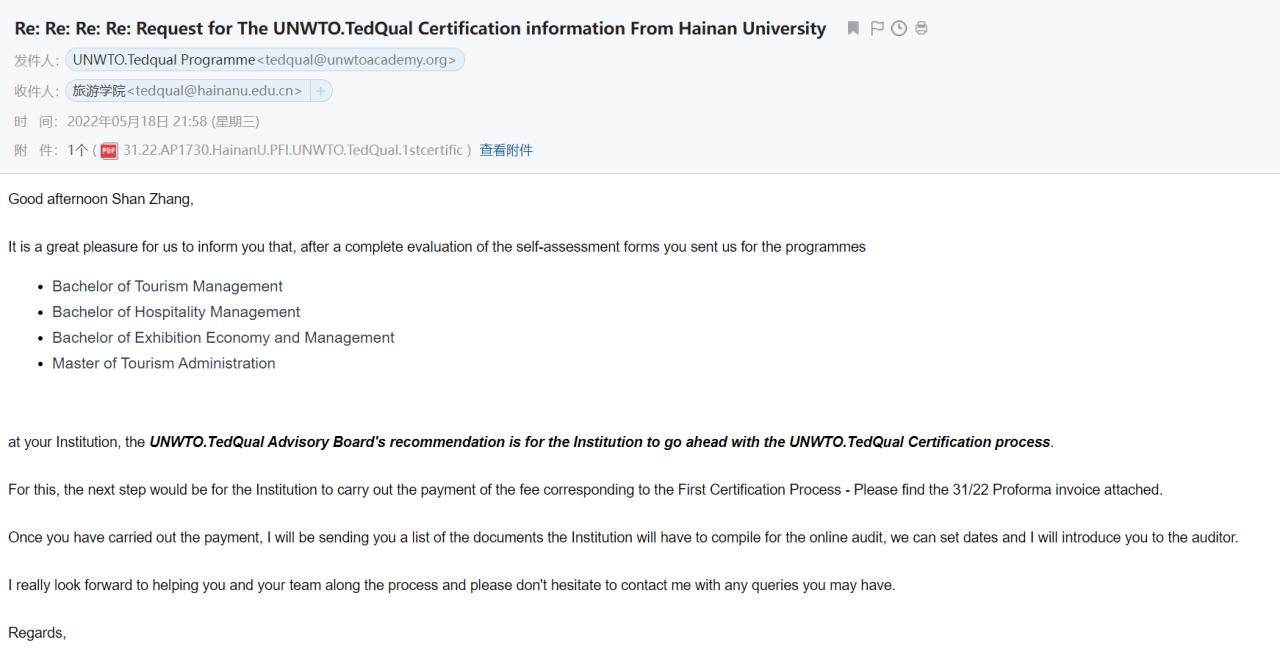Image resolution: width=1280 pixels, height=665 pixels.
Task: Click Bachelor of Exhibition Economy and Management
Action: (223, 338)
